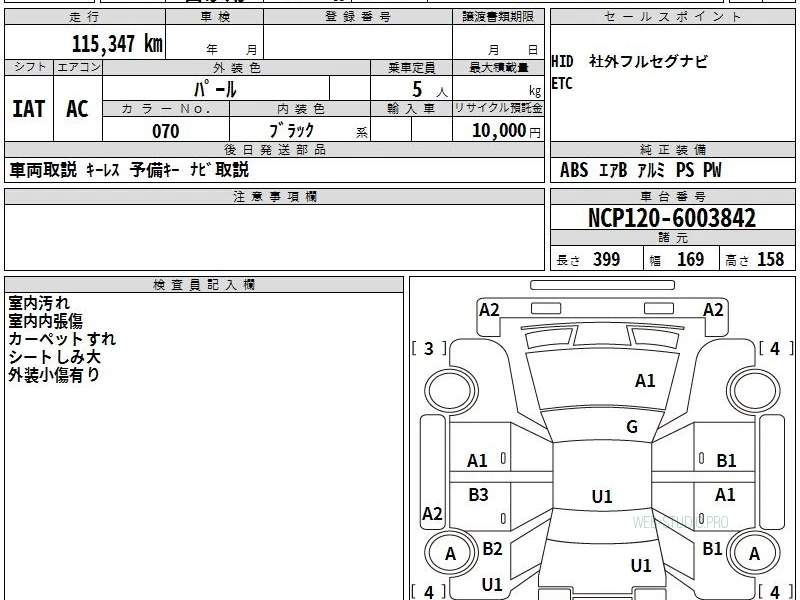Select the interior color value ブラック

(291, 131)
